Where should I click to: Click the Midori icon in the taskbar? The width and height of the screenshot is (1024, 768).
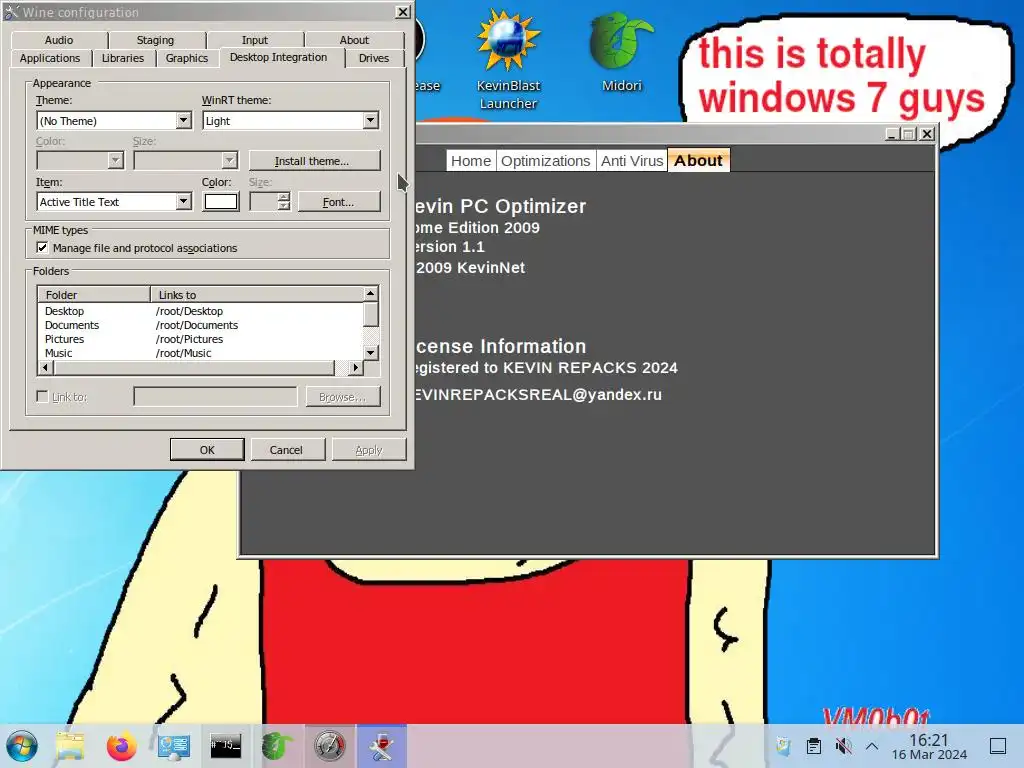(x=278, y=746)
